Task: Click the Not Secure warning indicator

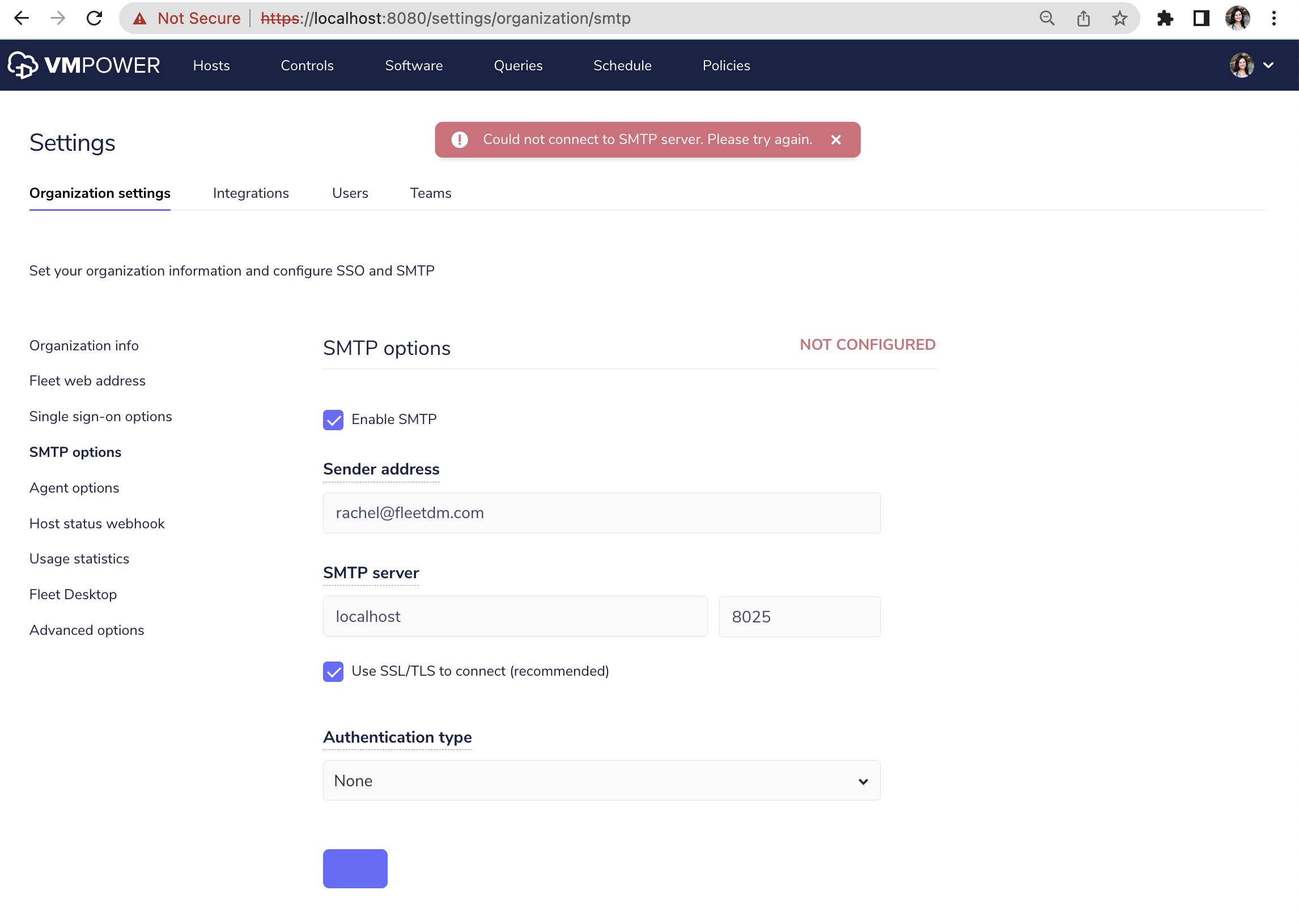Action: click(188, 18)
